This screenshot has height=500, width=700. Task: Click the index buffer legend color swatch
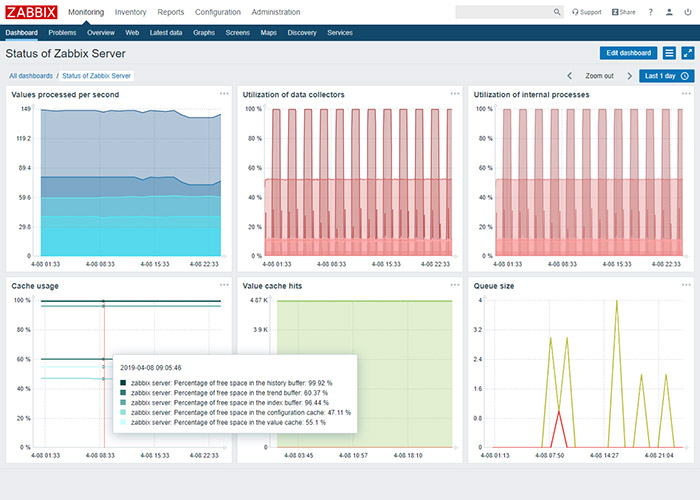tap(123, 403)
